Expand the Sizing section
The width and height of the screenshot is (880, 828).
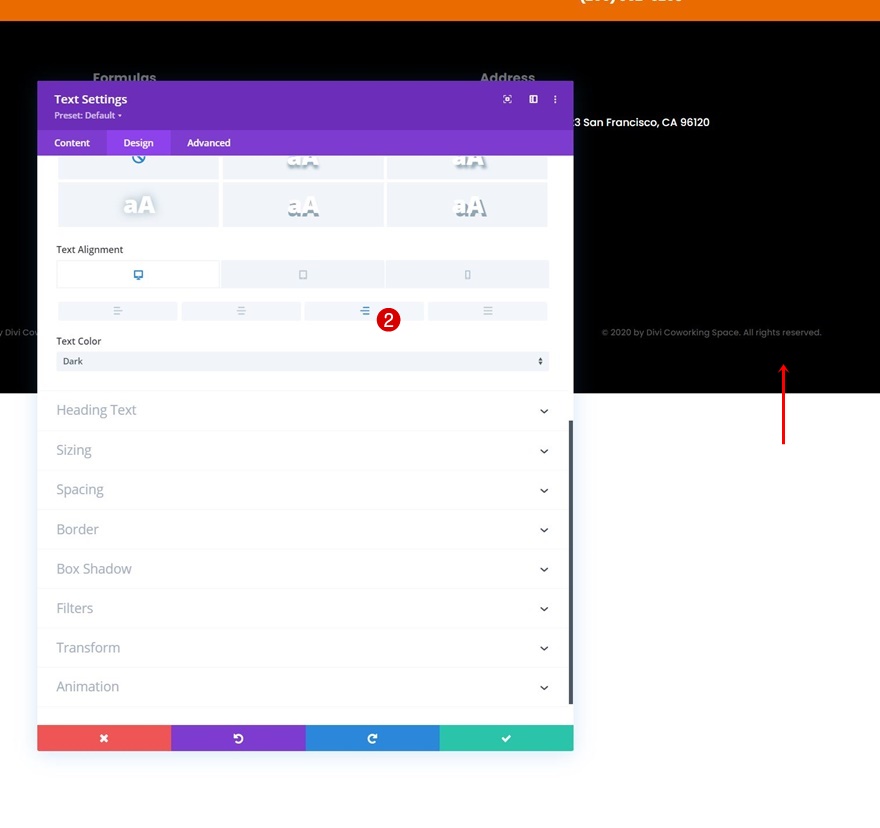302,450
